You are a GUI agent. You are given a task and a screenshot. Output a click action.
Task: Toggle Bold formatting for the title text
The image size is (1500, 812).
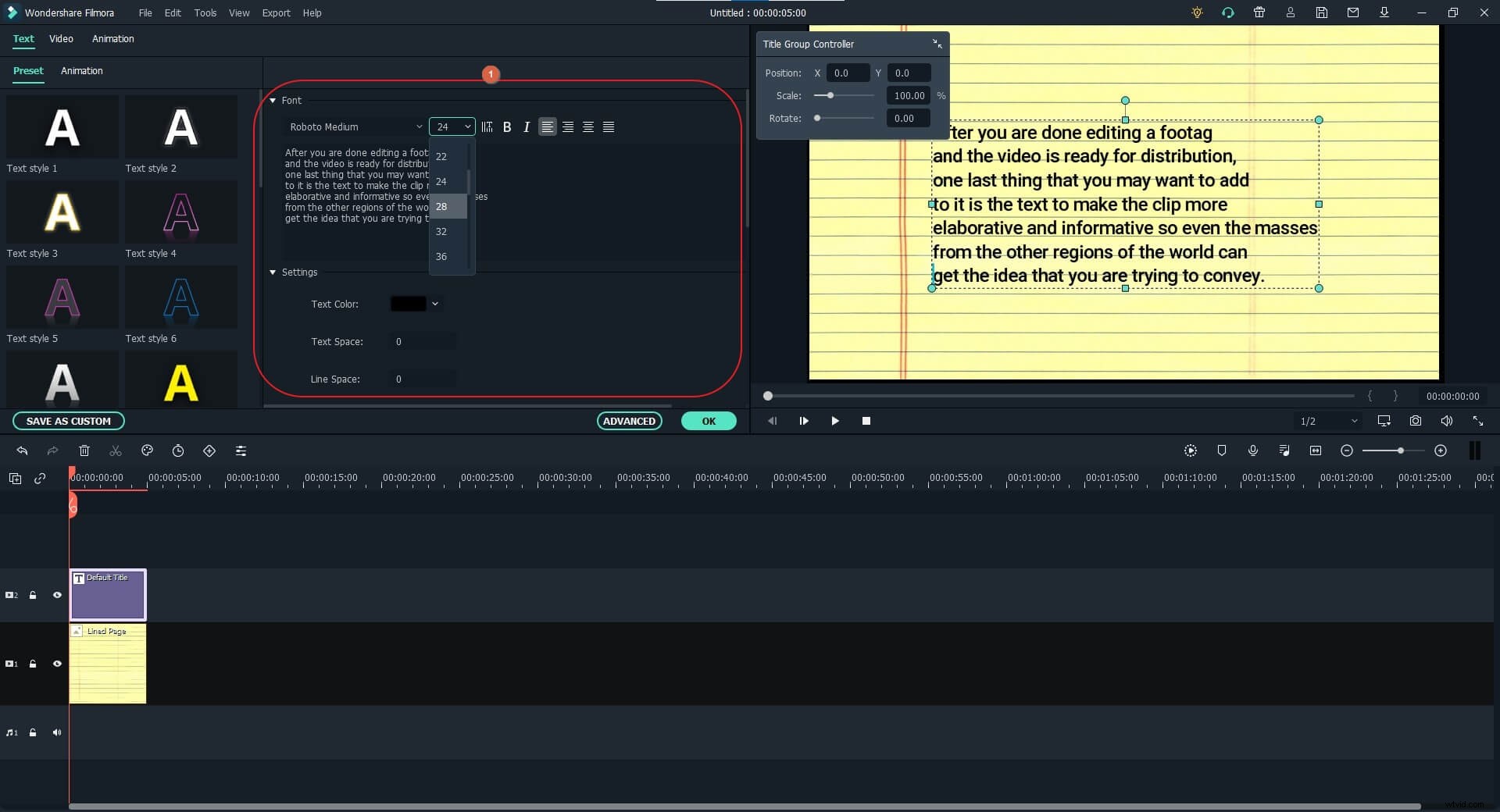pos(506,126)
